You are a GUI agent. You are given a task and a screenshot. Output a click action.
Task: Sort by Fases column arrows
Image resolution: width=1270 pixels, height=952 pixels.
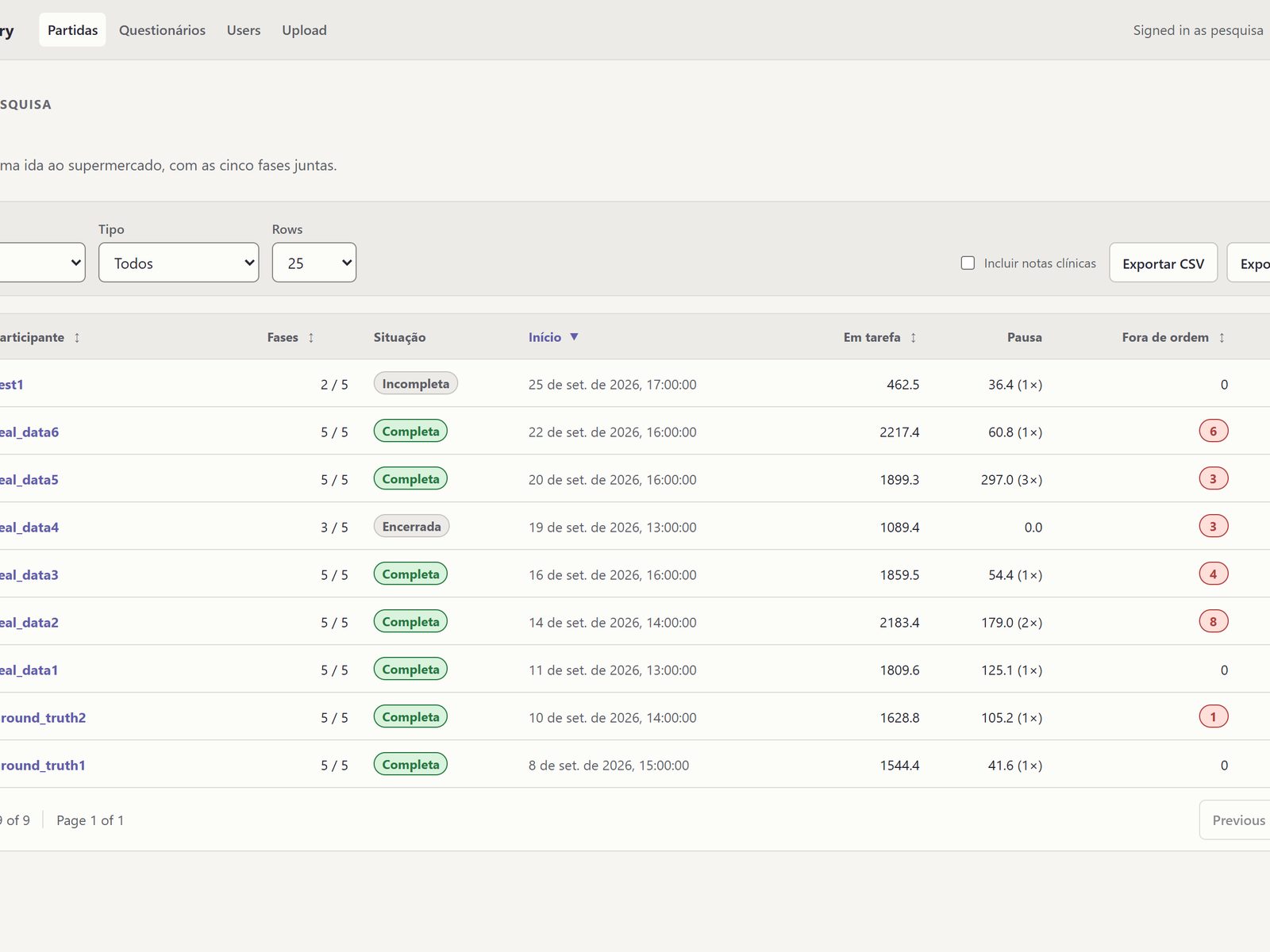pos(311,337)
